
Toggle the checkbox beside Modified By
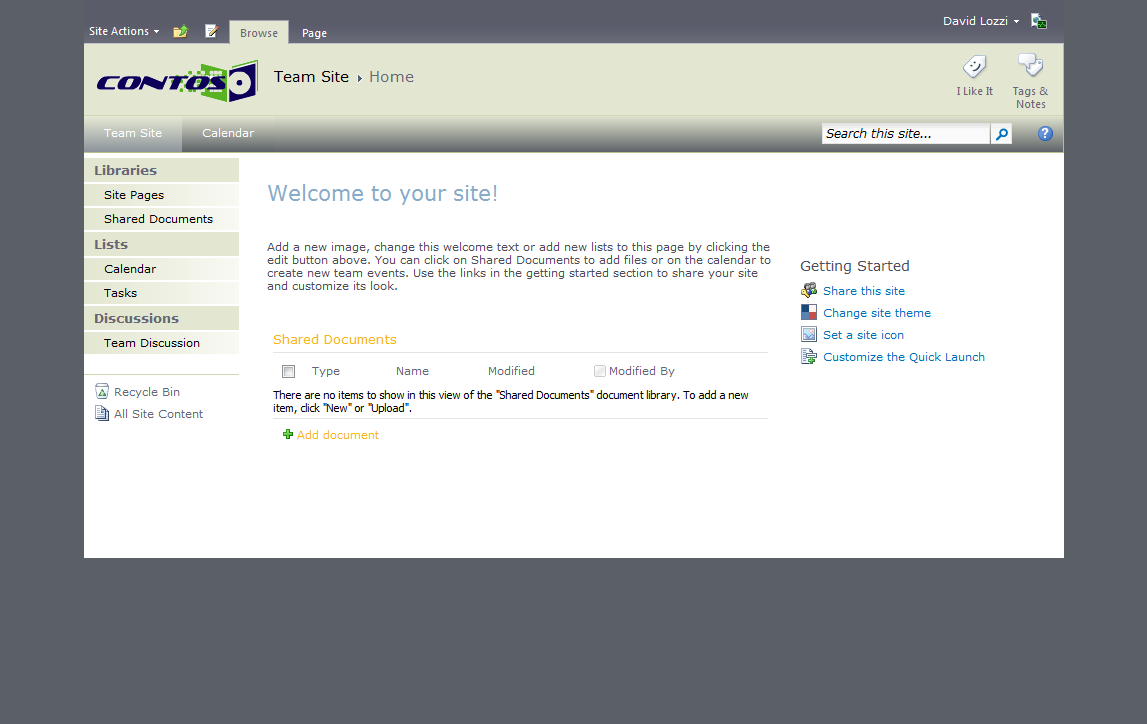tap(600, 371)
